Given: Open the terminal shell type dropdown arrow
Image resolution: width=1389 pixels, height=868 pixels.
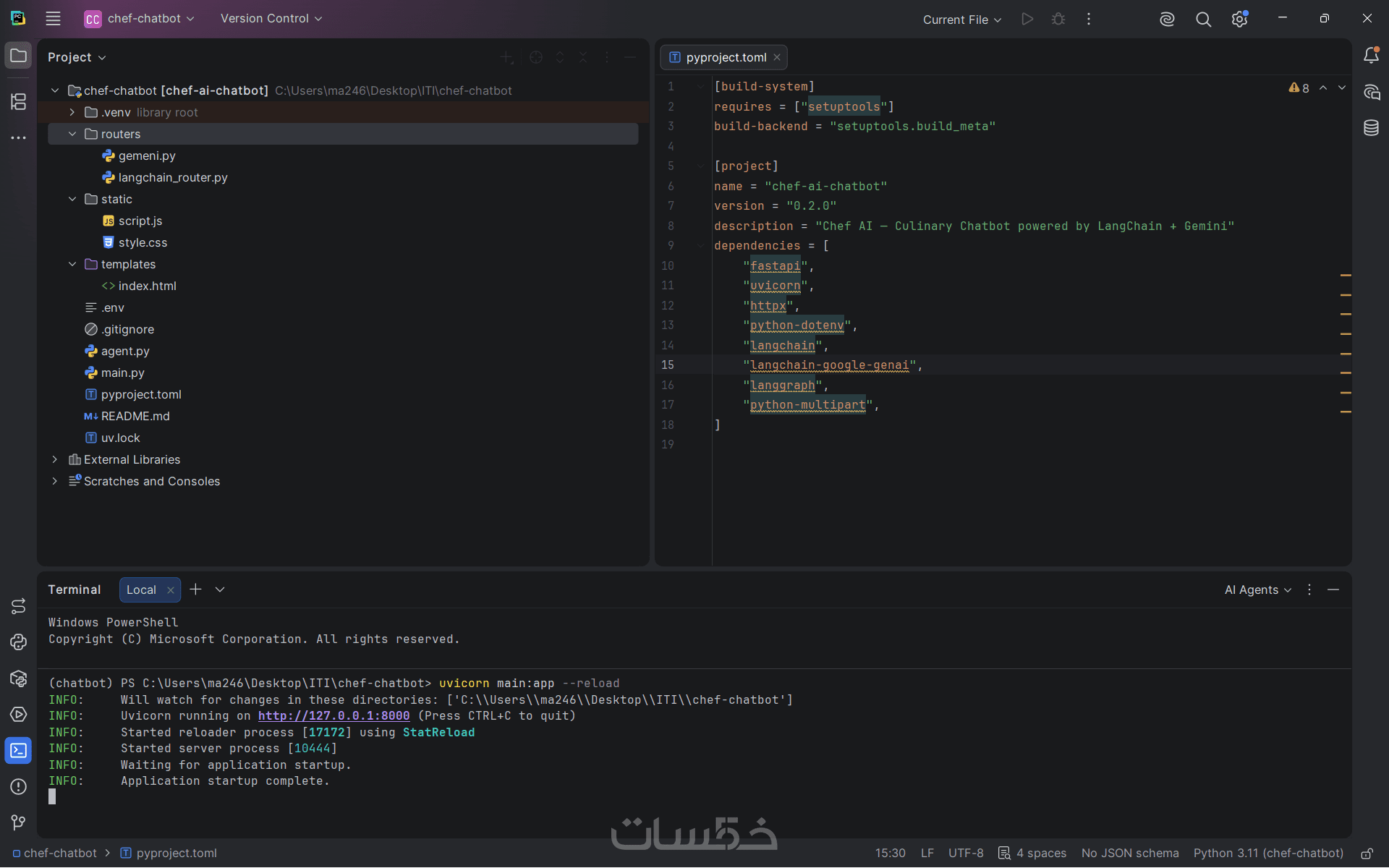Looking at the screenshot, I should [220, 590].
